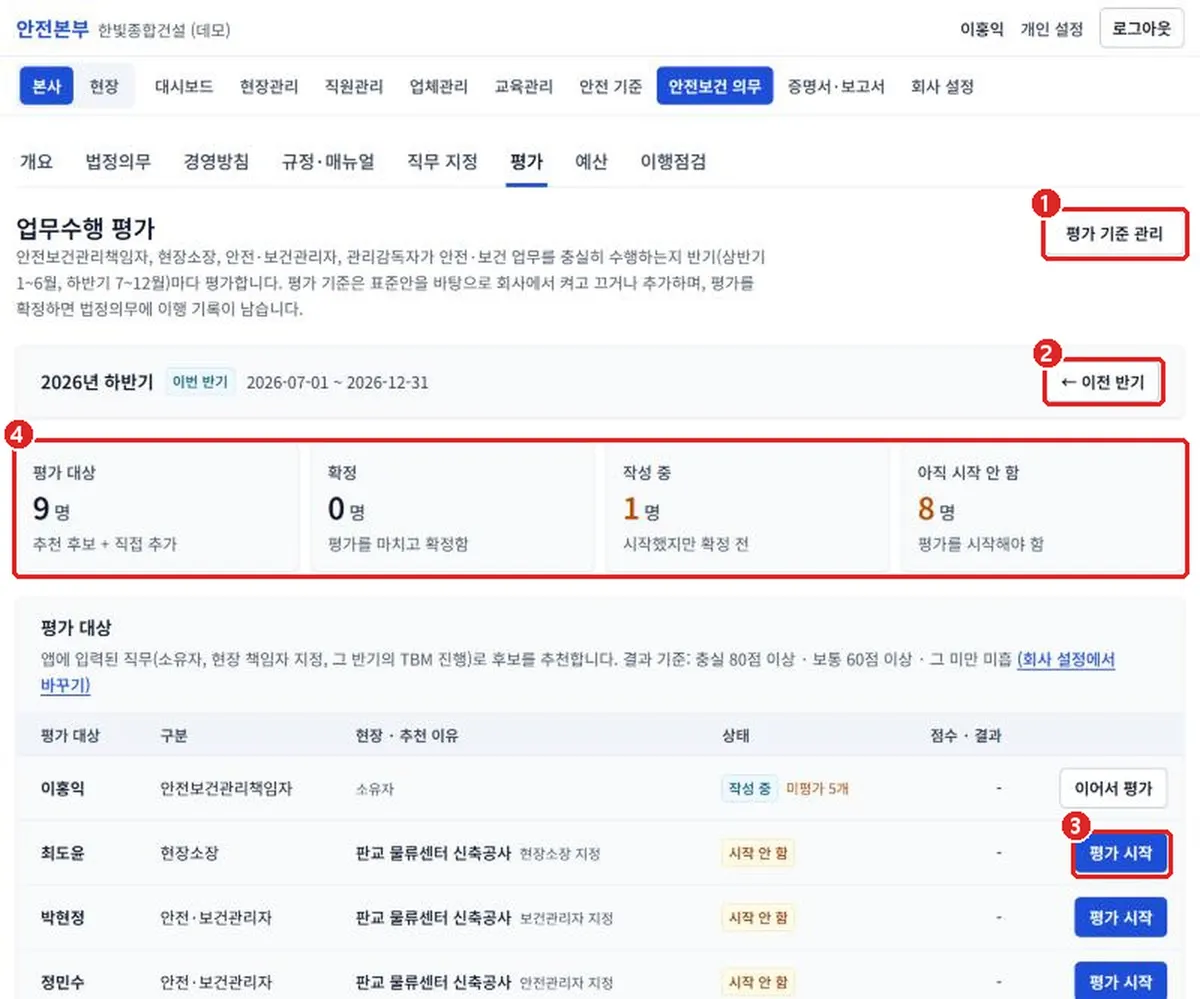Switch to 현장 mode
This screenshot has height=999, width=1200.
click(104, 86)
